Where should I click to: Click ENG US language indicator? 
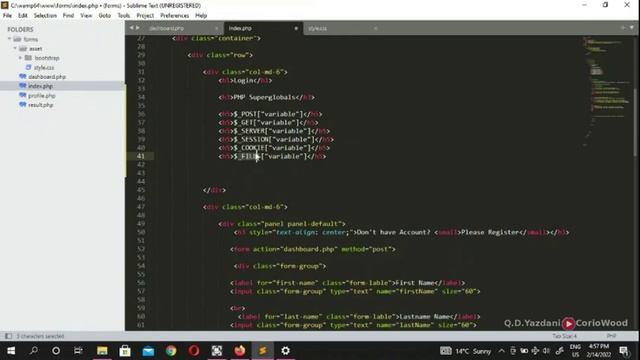coord(576,351)
